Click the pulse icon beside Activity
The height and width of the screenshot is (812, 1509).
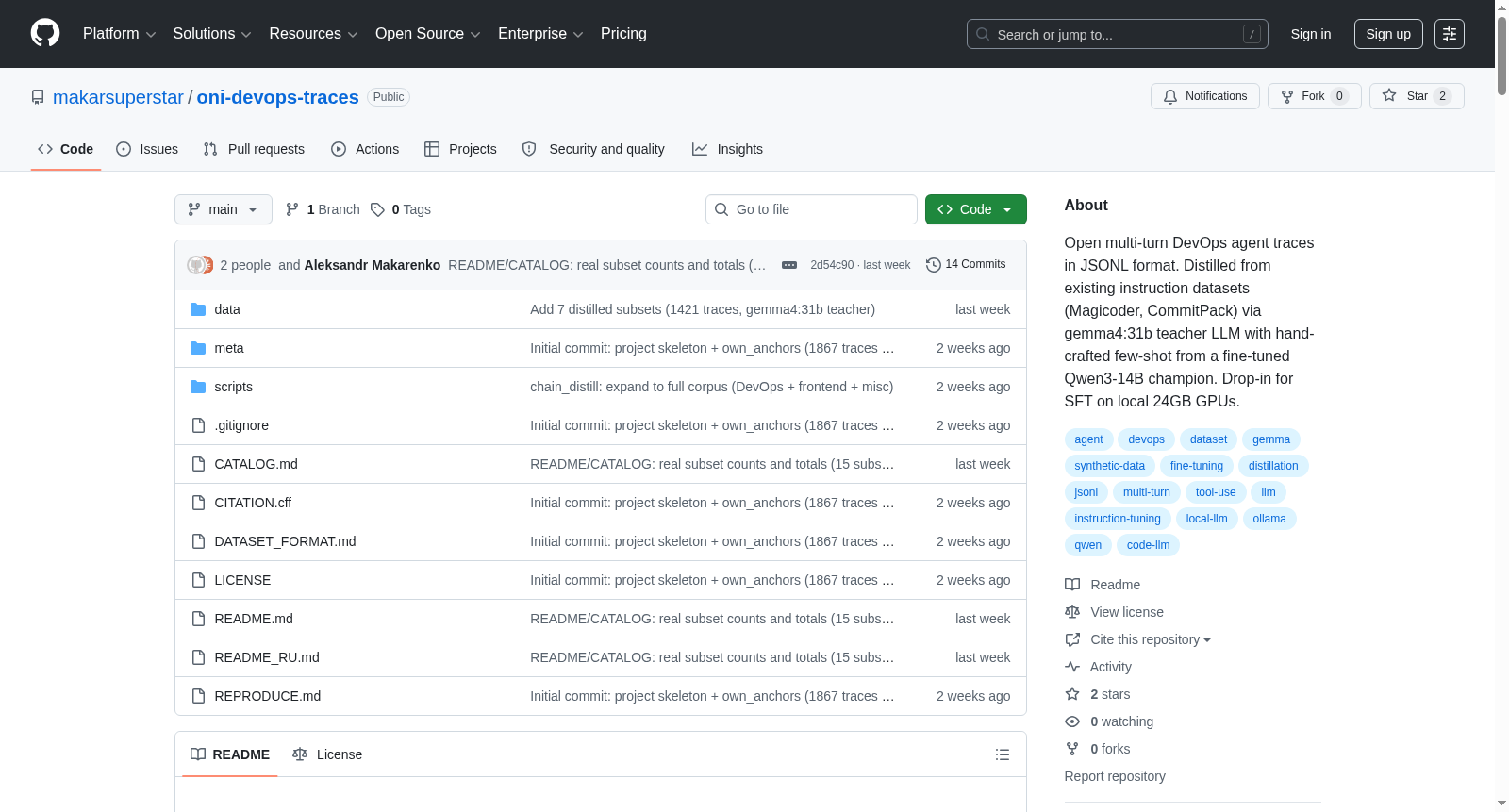tap(1072, 667)
